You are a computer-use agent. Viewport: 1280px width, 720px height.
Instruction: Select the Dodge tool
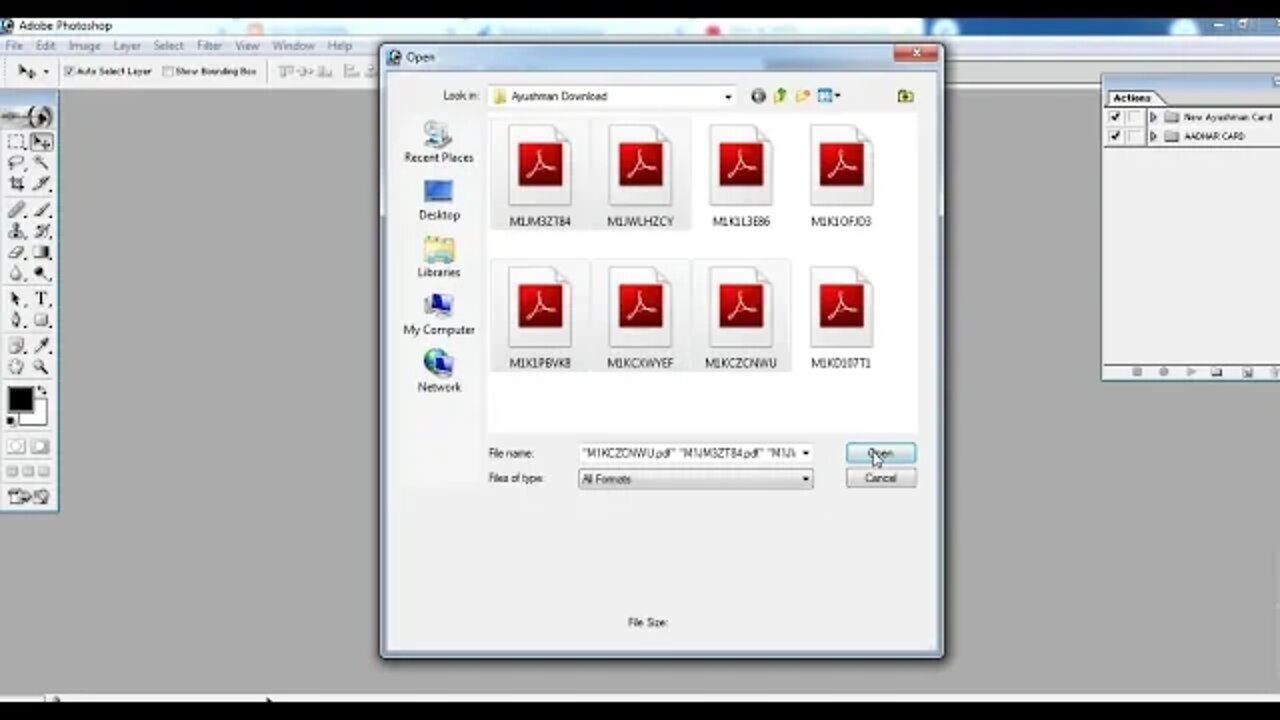[41, 273]
